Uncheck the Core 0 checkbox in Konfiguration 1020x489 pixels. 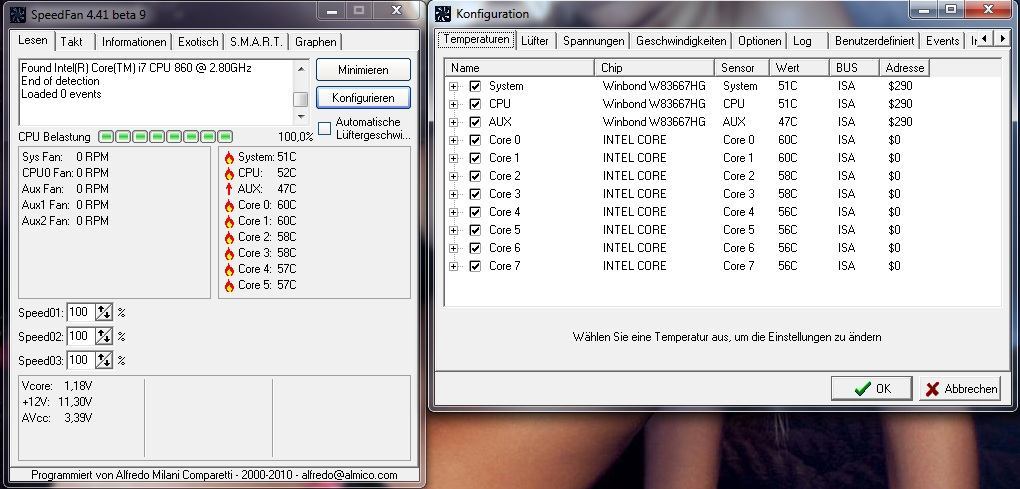(475, 140)
